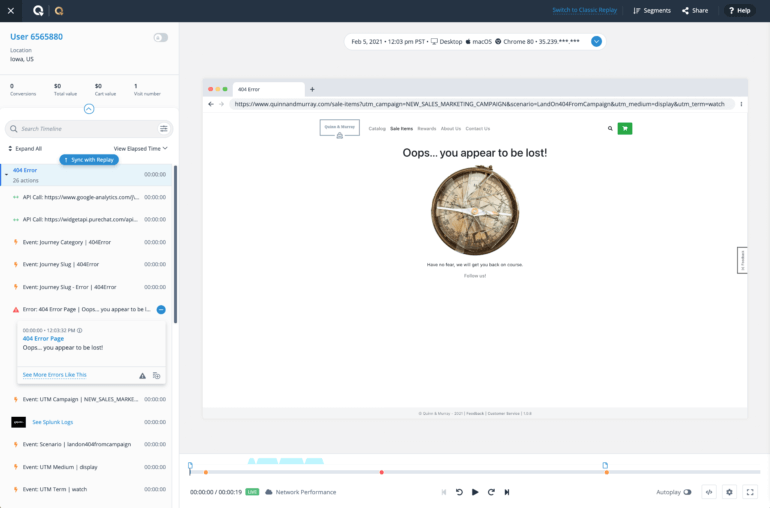Select Event: UTM Campaign row

pos(88,399)
